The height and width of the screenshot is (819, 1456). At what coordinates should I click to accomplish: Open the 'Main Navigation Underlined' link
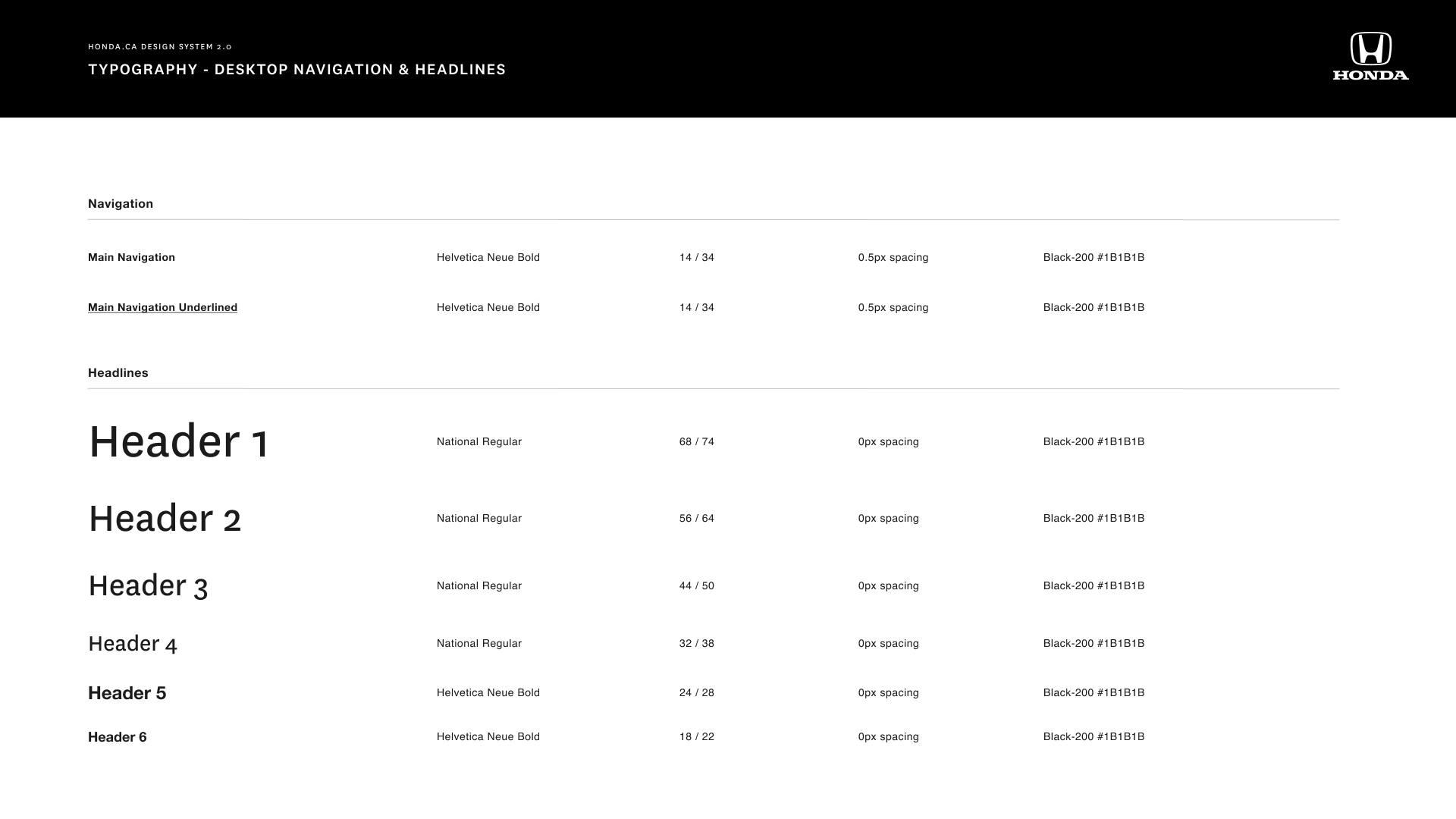click(162, 308)
